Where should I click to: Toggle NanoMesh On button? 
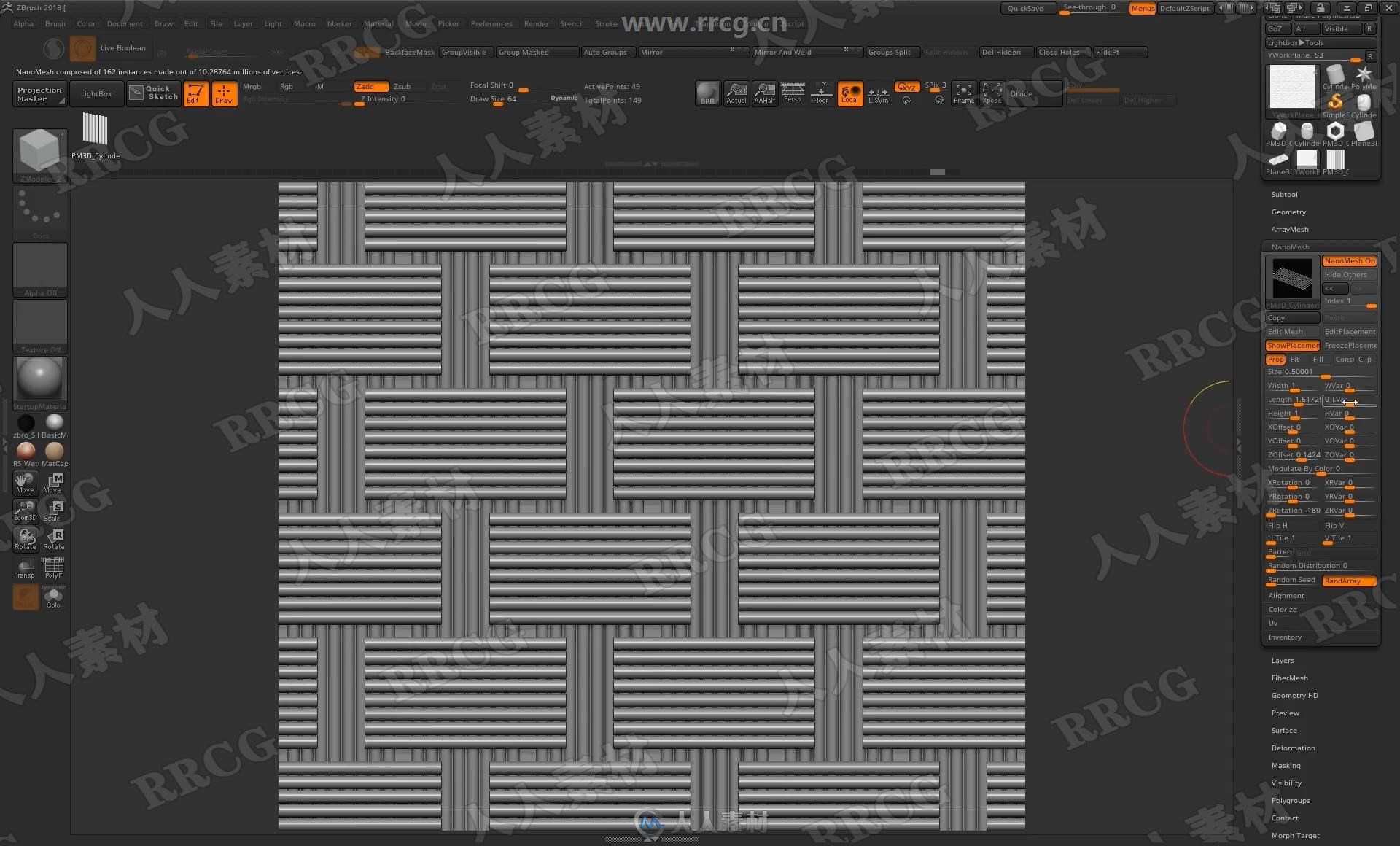[x=1349, y=260]
